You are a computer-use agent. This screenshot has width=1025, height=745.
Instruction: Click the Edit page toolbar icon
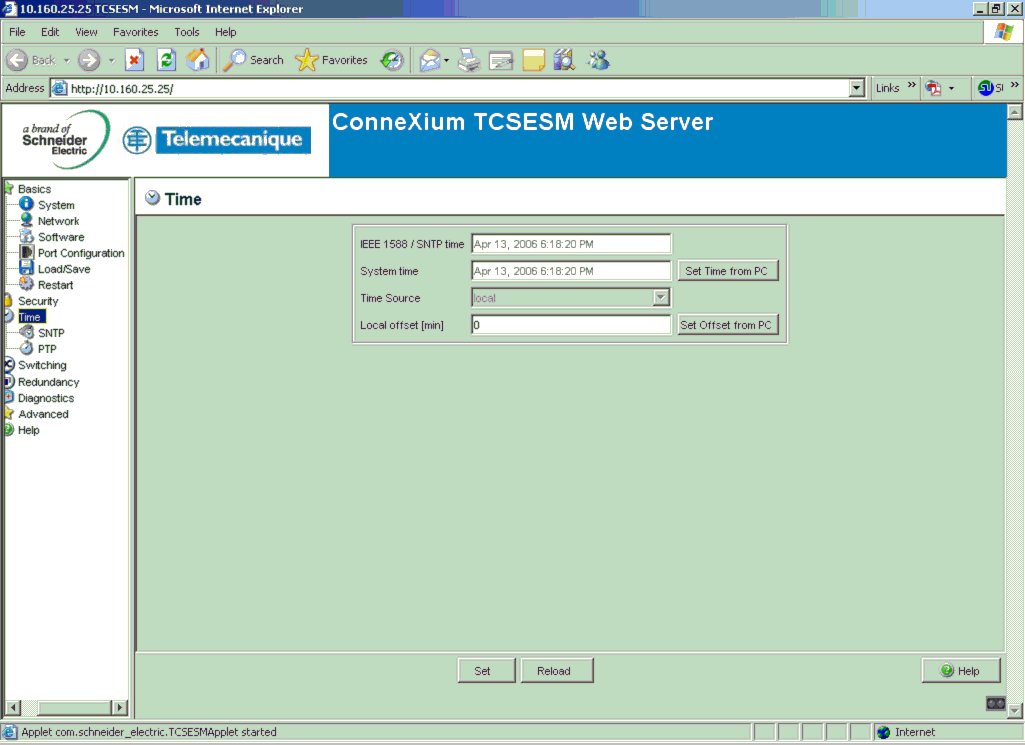pos(501,61)
